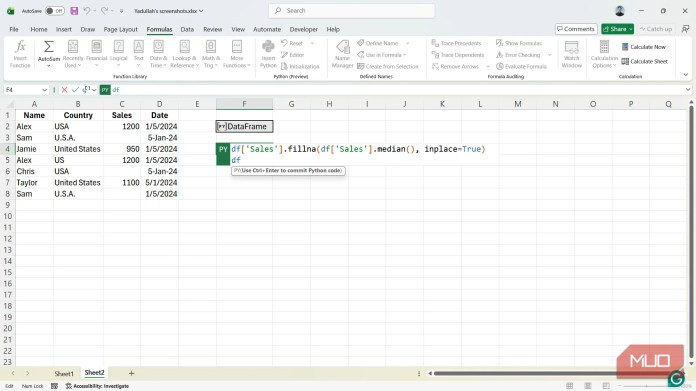Open Logical functions library

[119, 54]
